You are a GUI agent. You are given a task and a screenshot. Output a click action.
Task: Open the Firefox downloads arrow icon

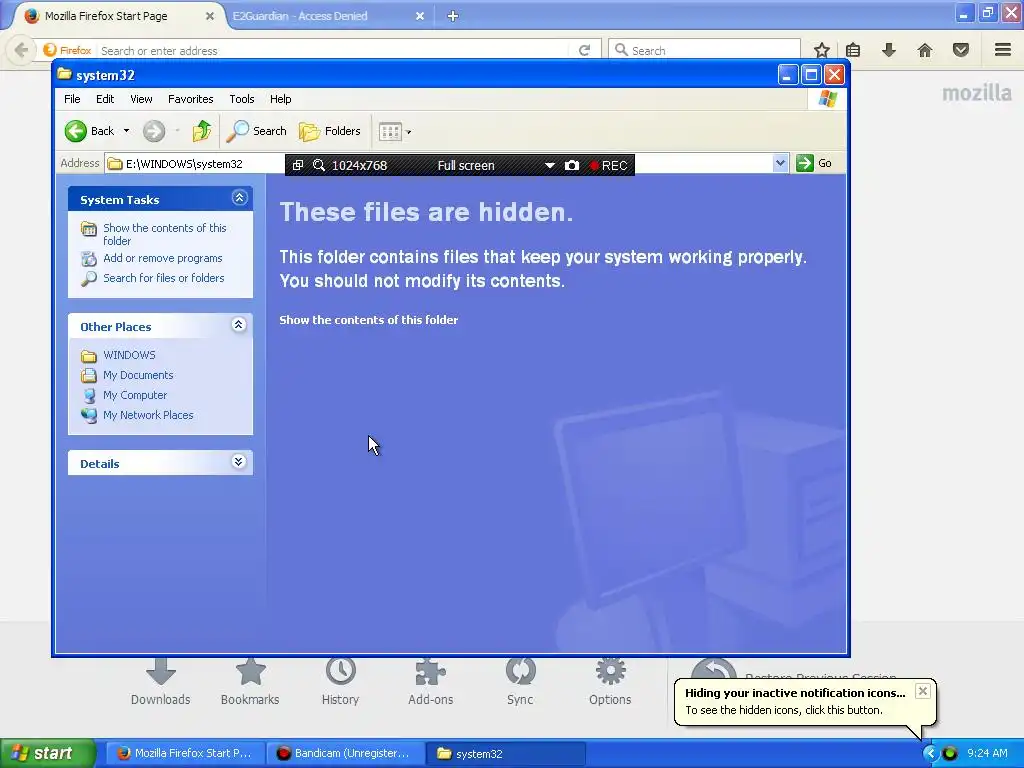pyautogui.click(x=888, y=50)
